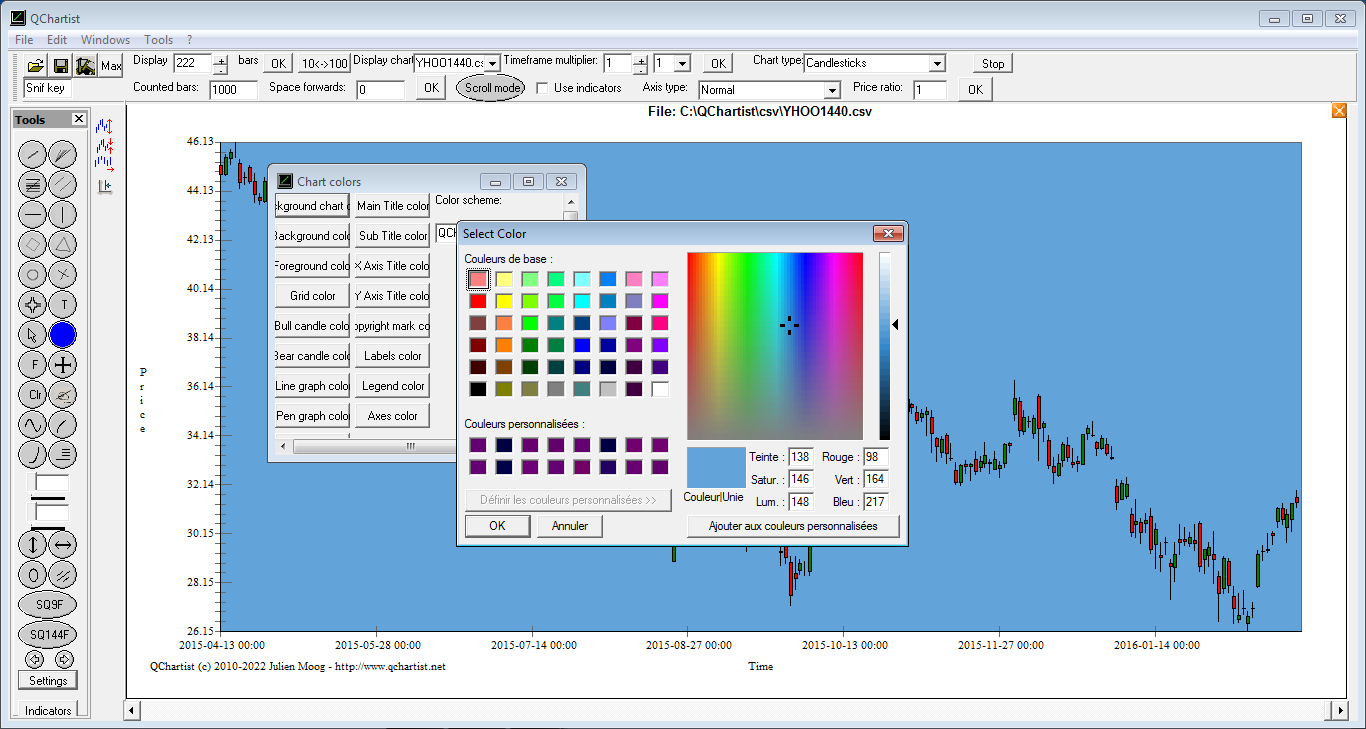Select the text T tool
This screenshot has width=1366, height=729.
point(63,304)
